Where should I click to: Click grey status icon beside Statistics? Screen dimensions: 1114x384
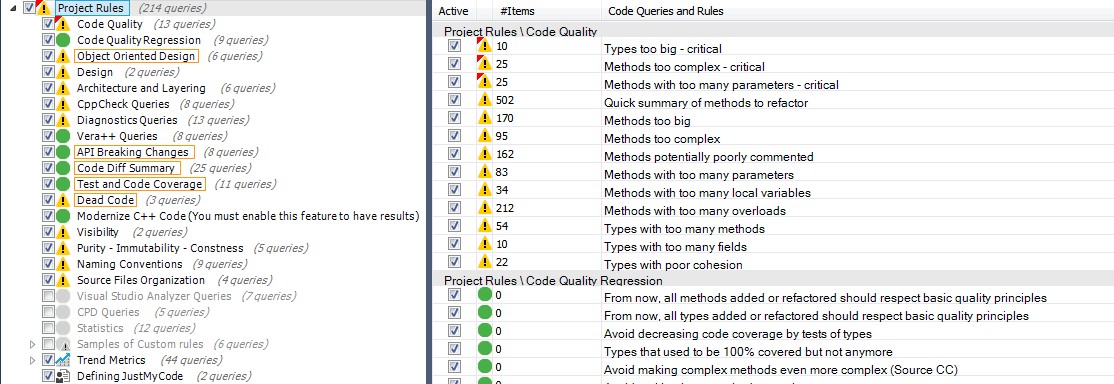pyautogui.click(x=63, y=328)
